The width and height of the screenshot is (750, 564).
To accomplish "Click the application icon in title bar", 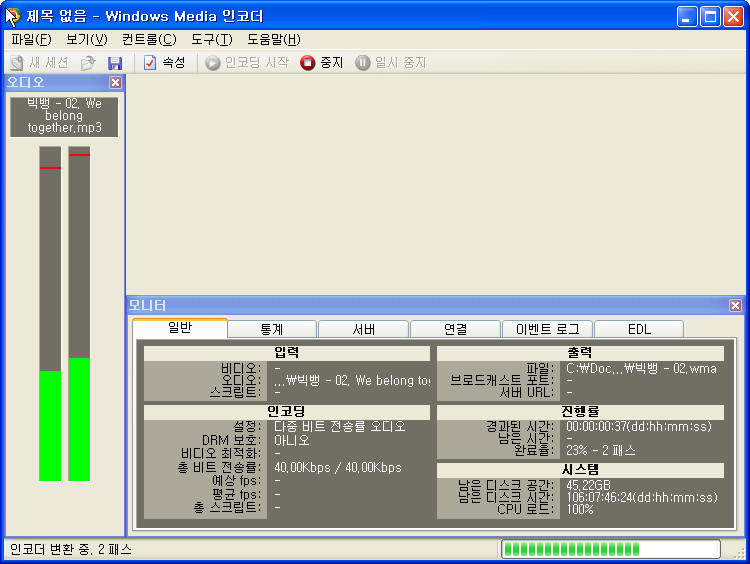I will click(12, 16).
